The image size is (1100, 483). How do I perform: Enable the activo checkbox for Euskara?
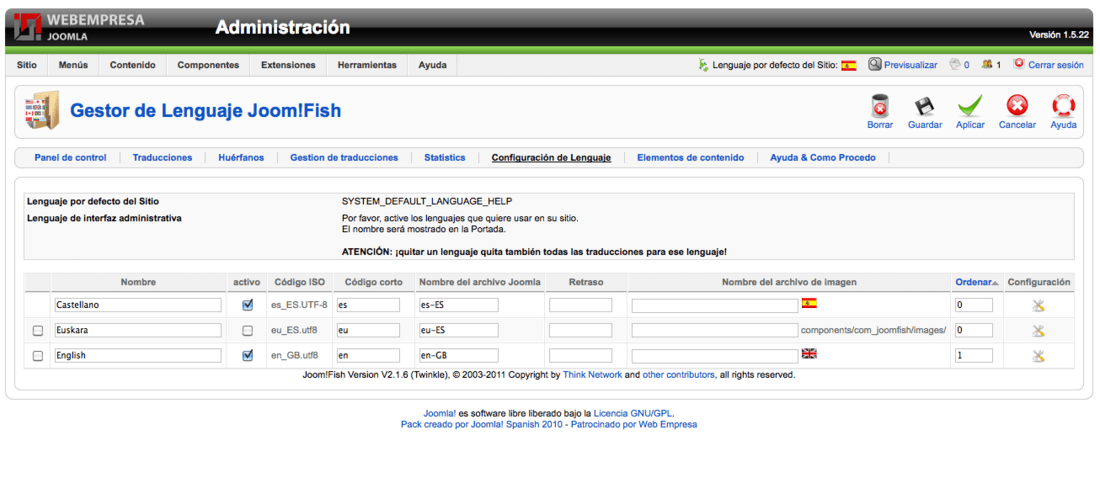[x=247, y=331]
